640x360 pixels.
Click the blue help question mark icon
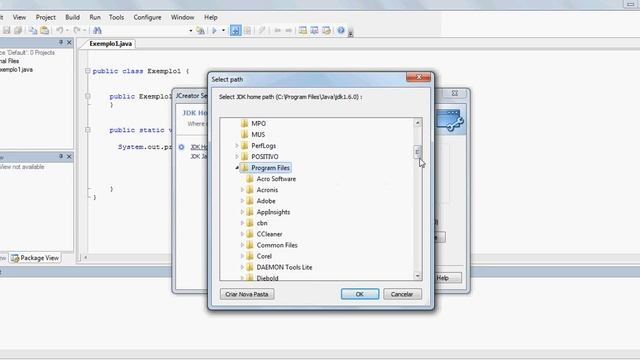(x=341, y=30)
